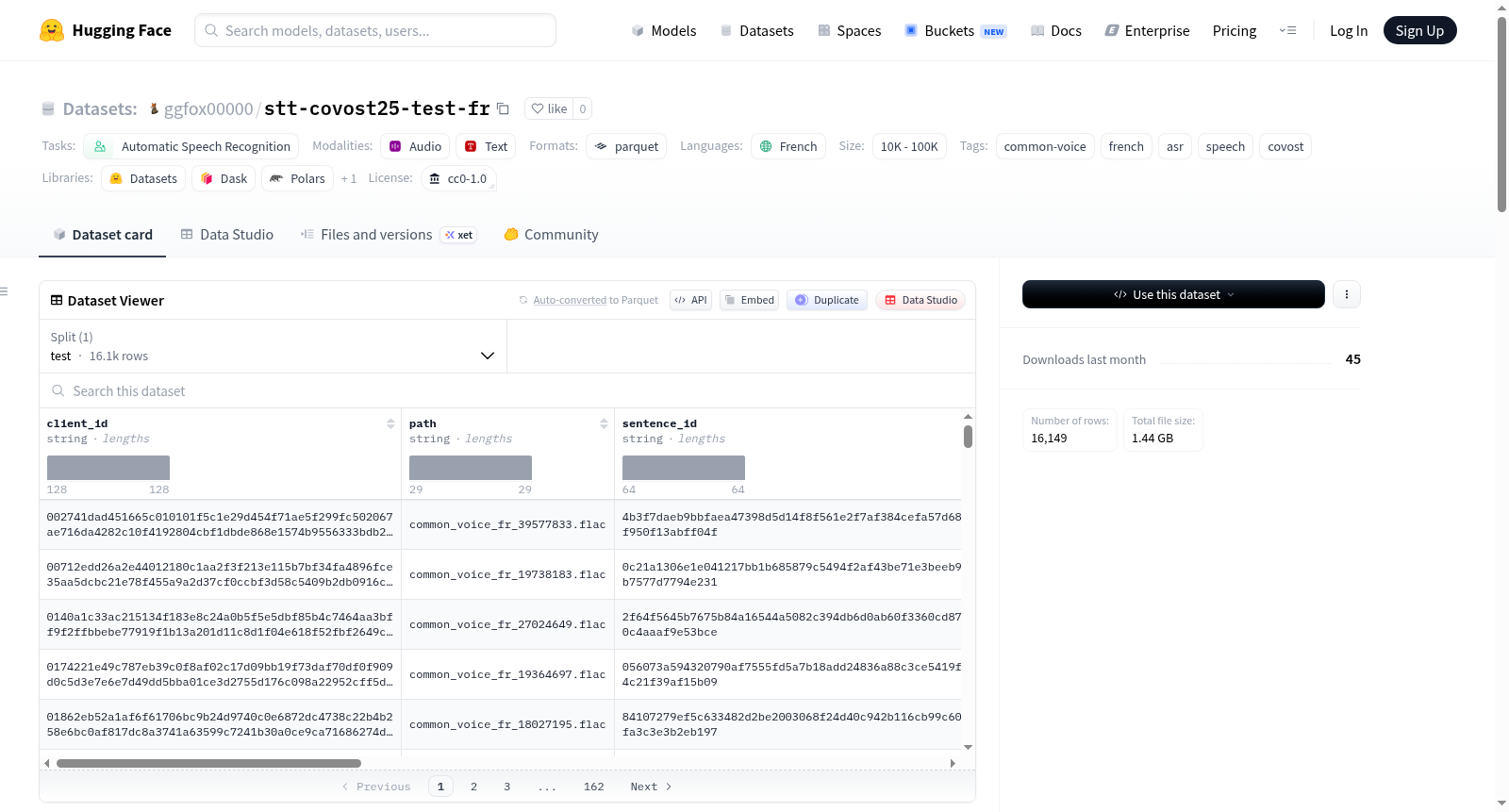Viewport: 1509px width, 812px height.
Task: Open Buckets in the top navigation
Action: coord(955,30)
